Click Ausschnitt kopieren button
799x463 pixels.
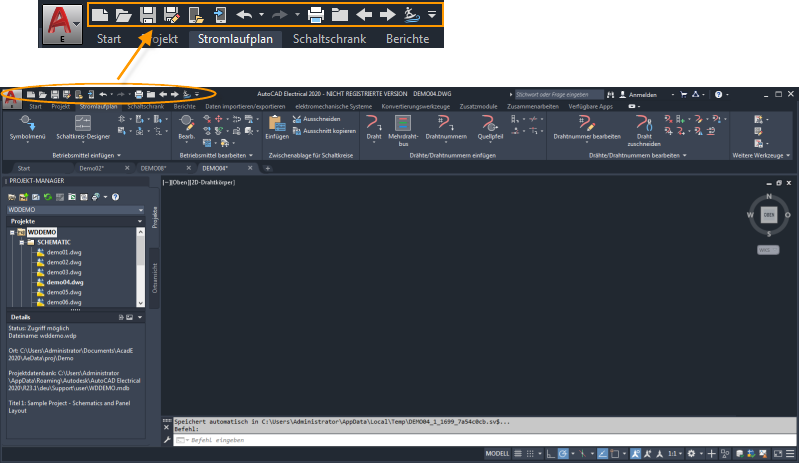coord(325,131)
